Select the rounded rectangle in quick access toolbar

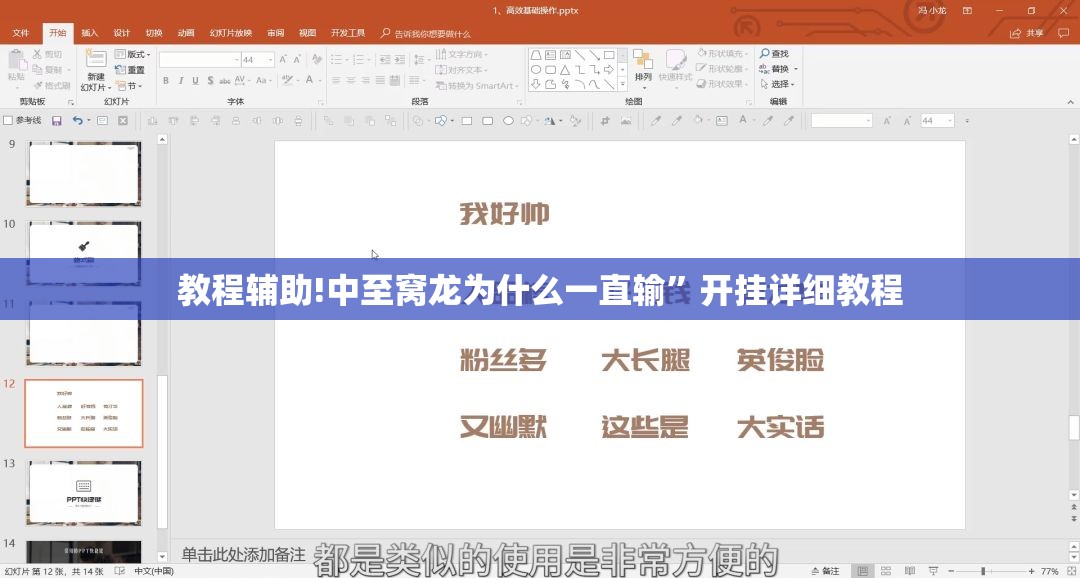[487, 121]
